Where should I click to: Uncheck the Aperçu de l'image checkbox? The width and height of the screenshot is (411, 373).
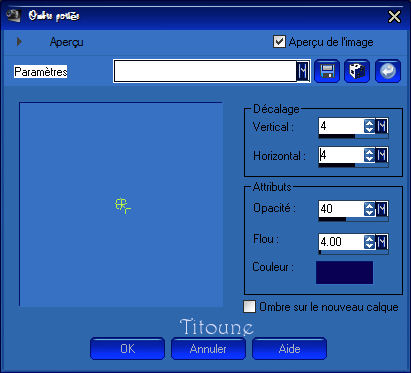[x=279, y=42]
